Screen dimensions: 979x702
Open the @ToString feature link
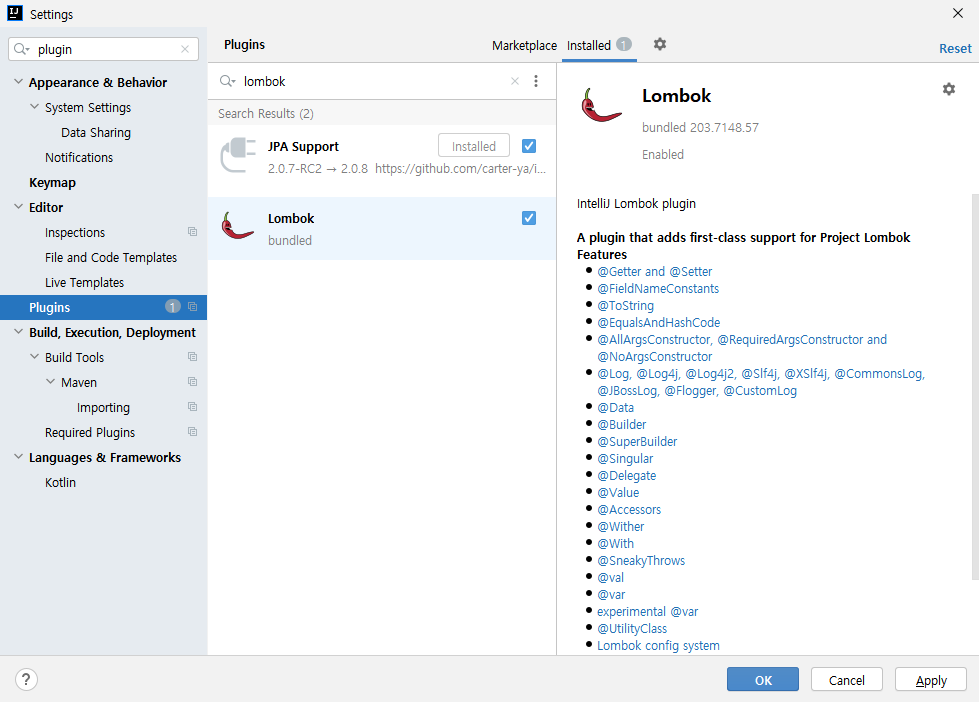pyautogui.click(x=626, y=306)
